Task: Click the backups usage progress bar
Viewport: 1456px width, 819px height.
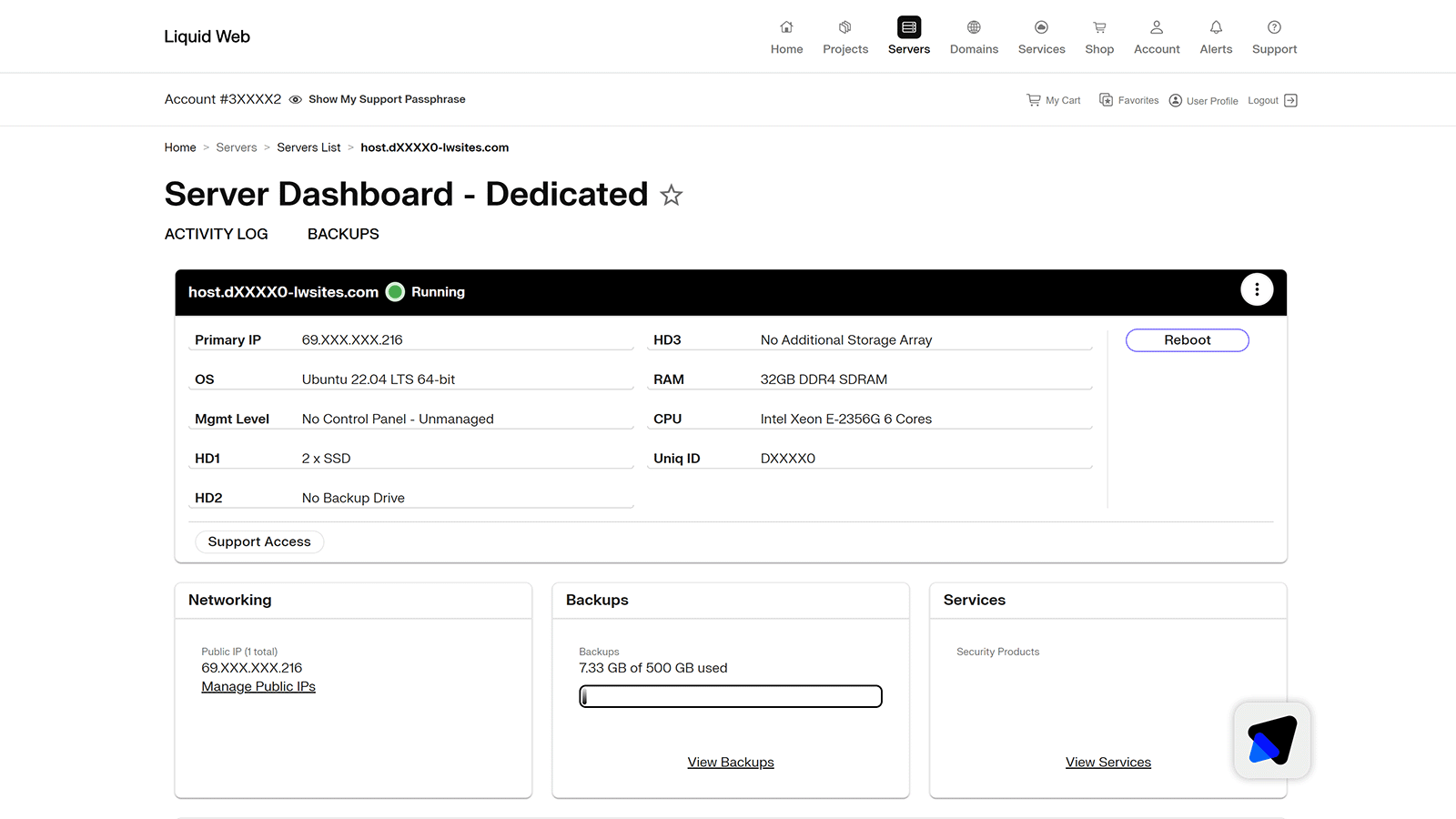Action: pyautogui.click(x=731, y=696)
